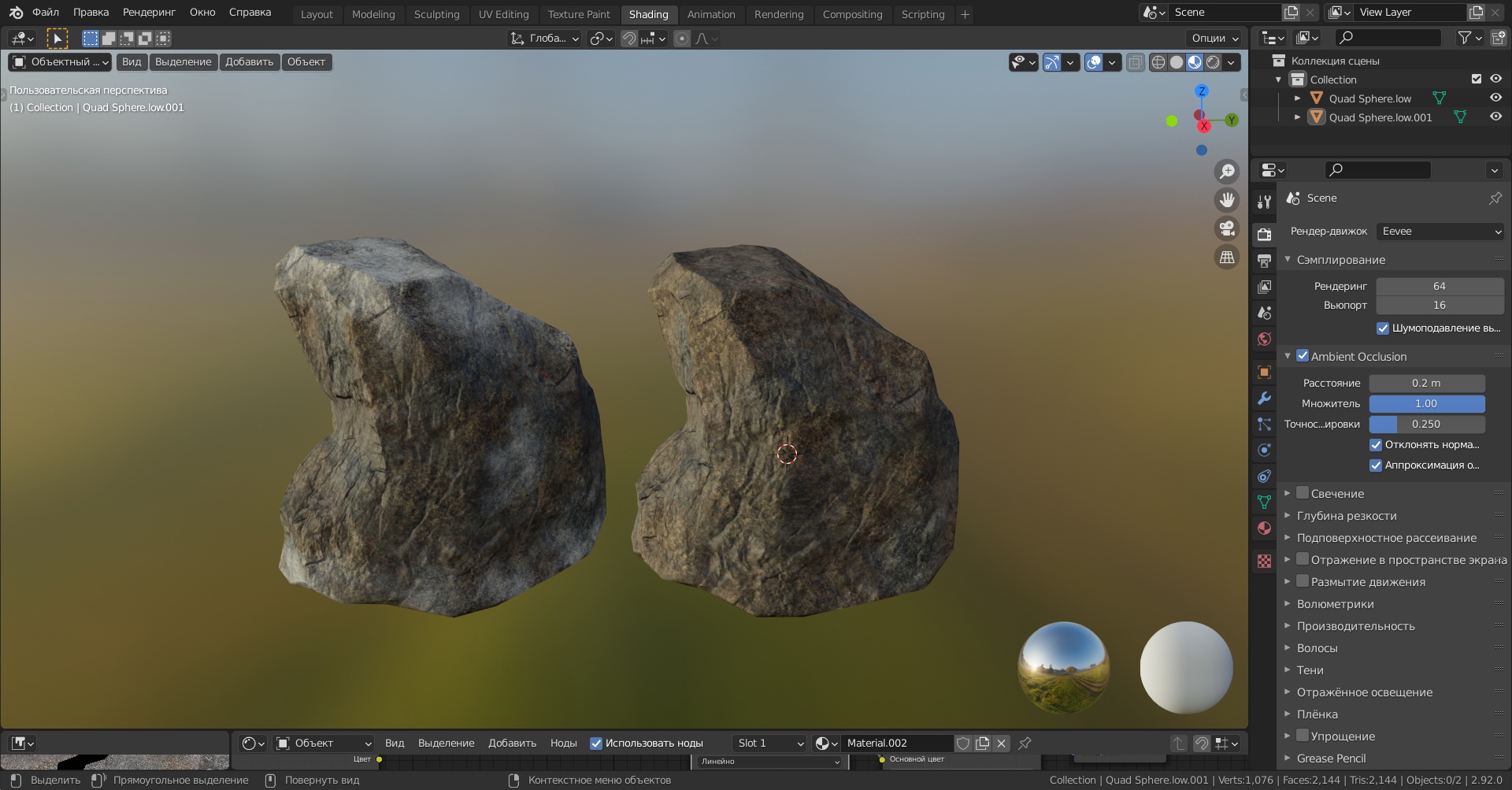The height and width of the screenshot is (790, 1512).
Task: Toggle camera view icon in viewport
Action: point(1227,228)
